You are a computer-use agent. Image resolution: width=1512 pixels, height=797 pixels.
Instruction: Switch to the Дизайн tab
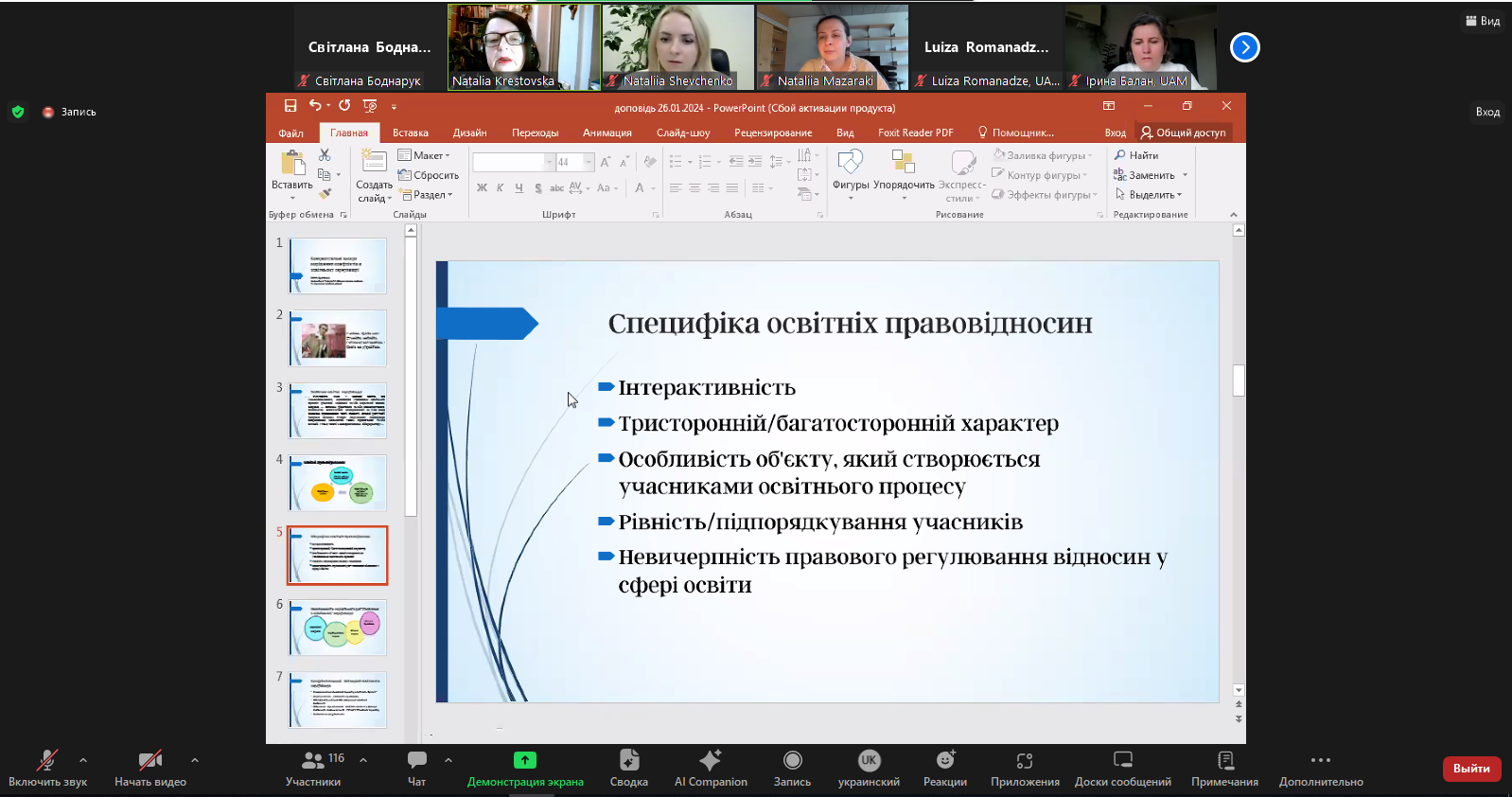click(x=469, y=133)
